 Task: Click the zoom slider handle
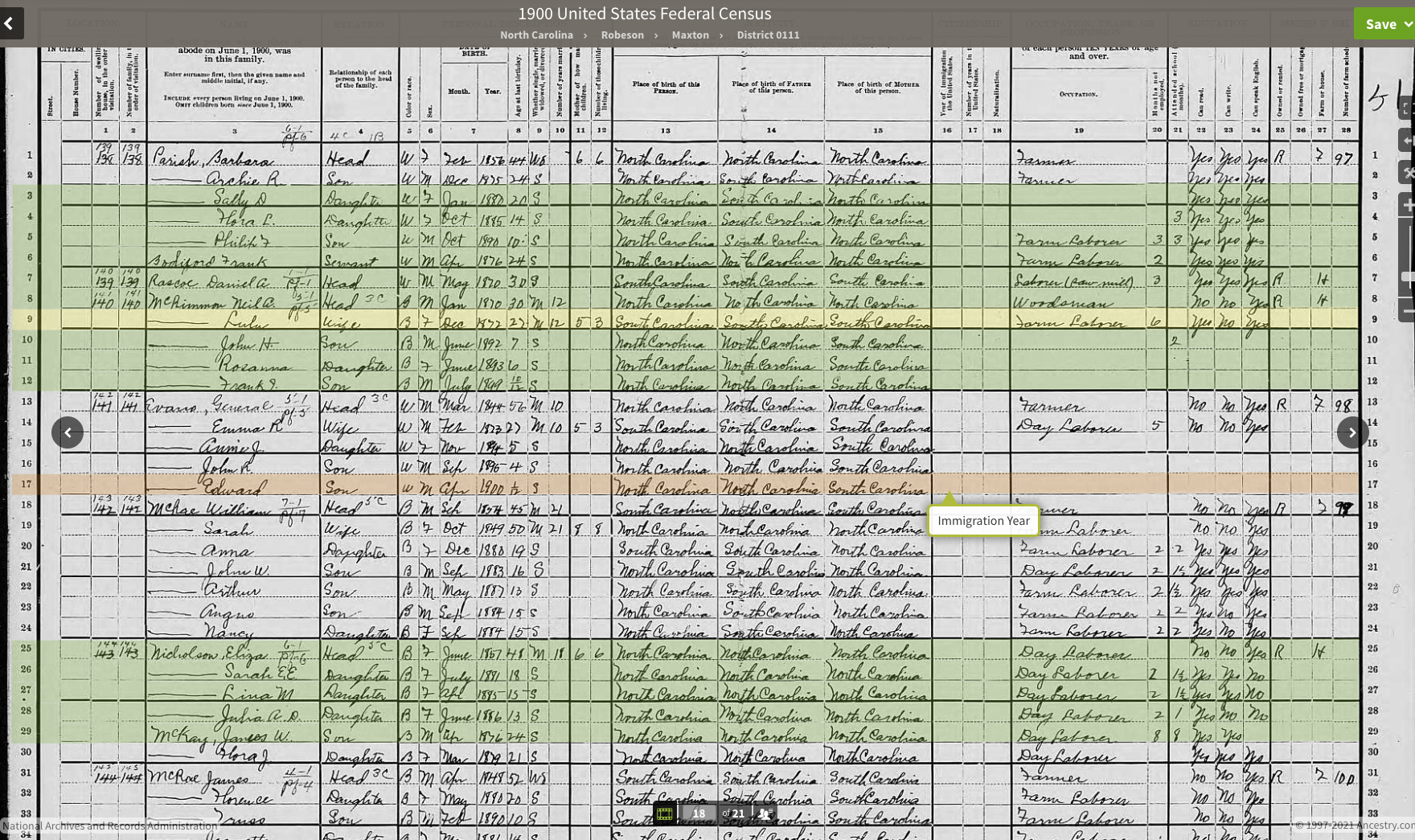(x=1409, y=277)
